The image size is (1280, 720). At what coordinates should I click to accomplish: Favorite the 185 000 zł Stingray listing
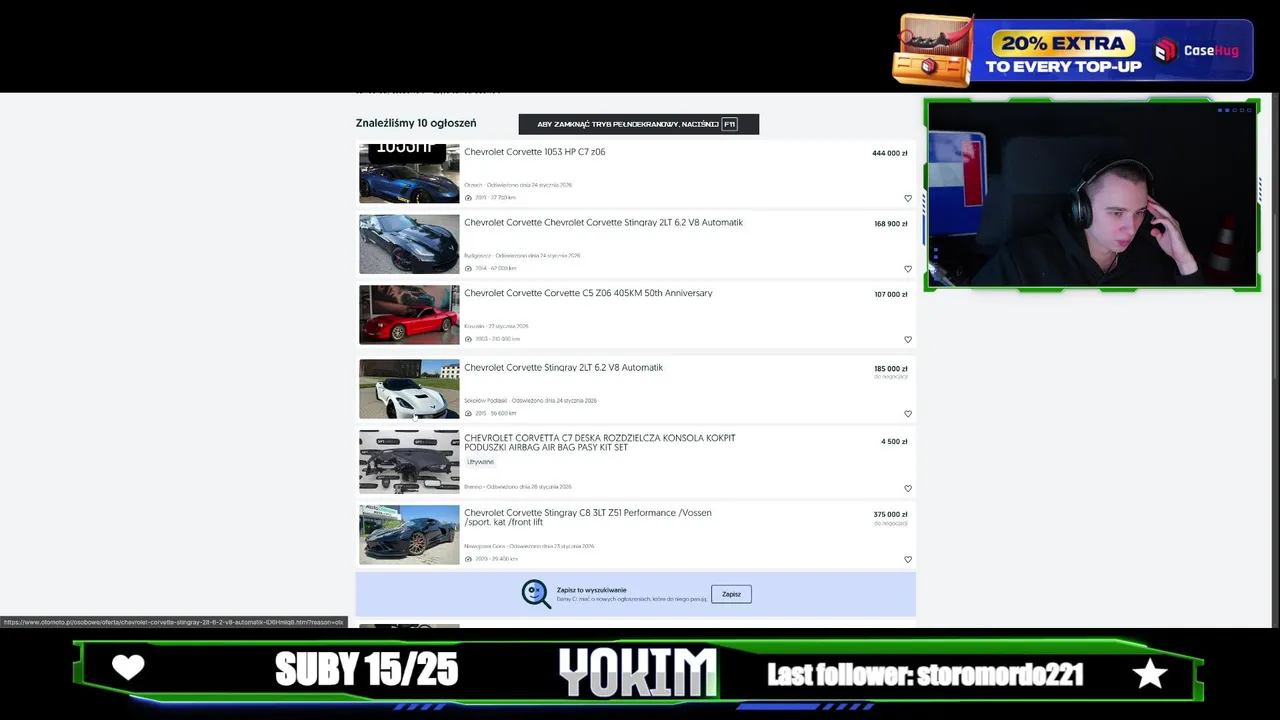click(908, 414)
